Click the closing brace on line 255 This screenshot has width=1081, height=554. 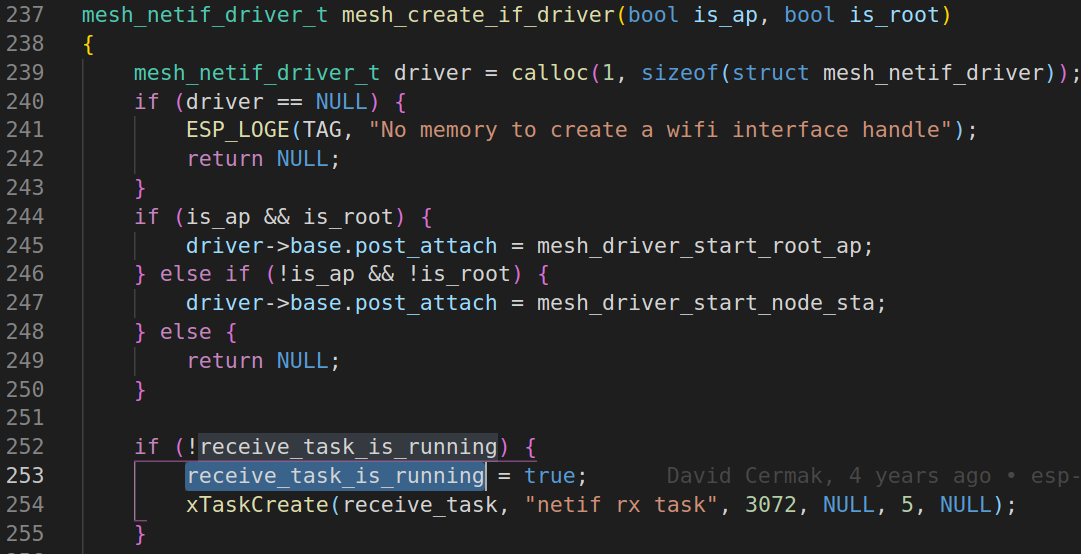[x=140, y=533]
